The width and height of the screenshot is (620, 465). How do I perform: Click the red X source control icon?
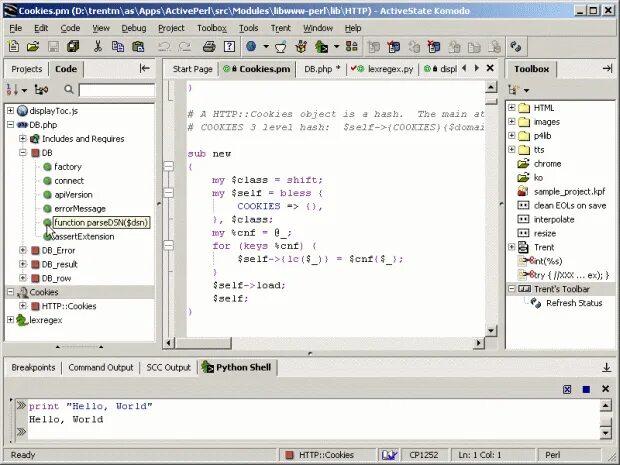tap(434, 47)
